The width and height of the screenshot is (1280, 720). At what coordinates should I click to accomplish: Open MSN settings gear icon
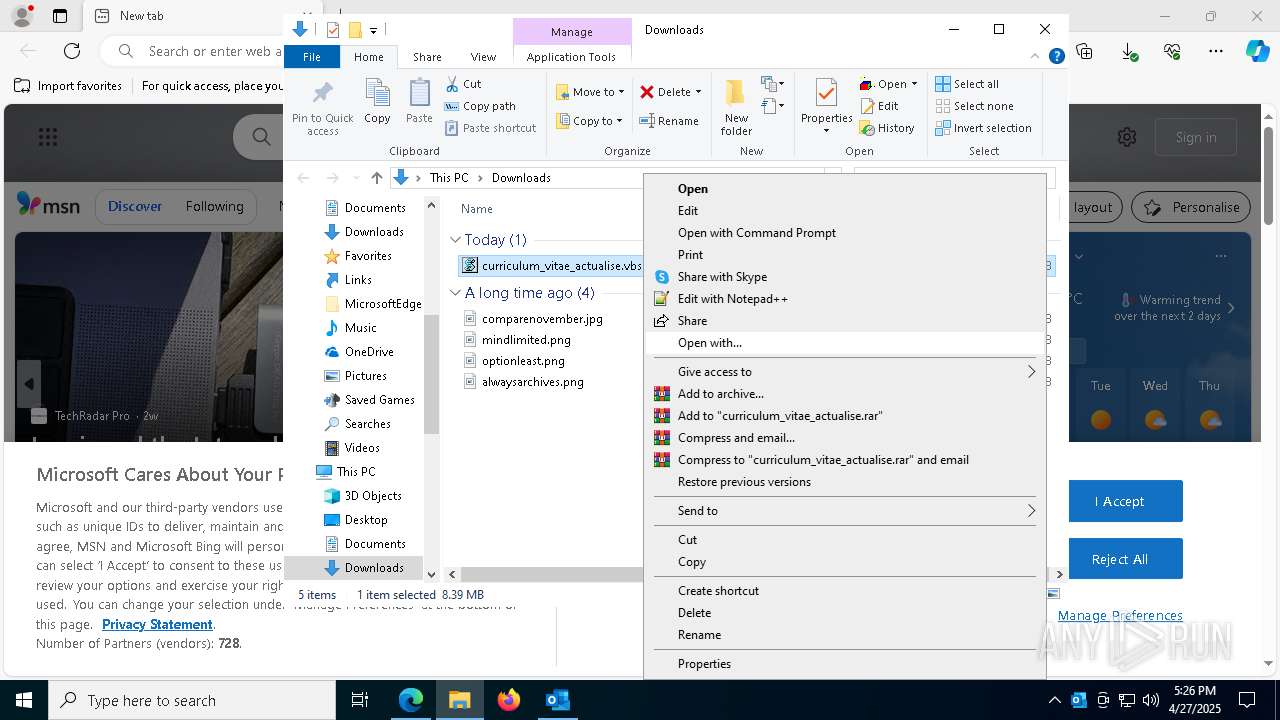(x=1127, y=137)
